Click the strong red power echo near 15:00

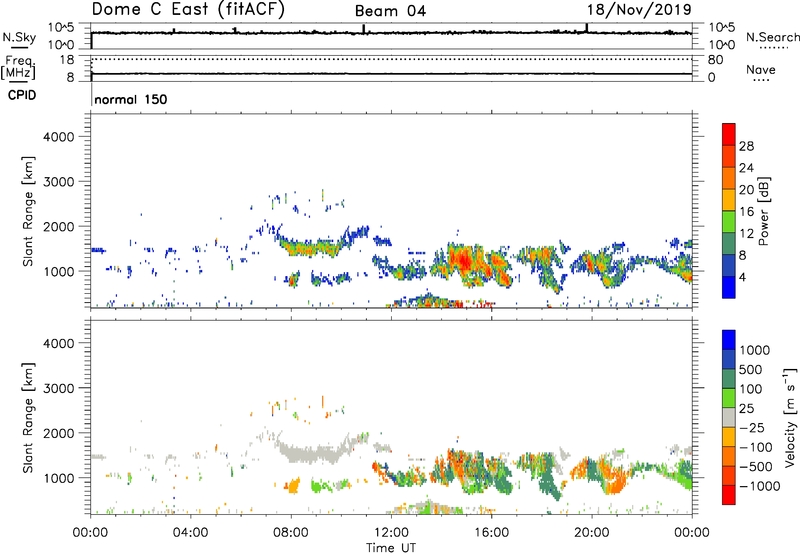(x=464, y=260)
